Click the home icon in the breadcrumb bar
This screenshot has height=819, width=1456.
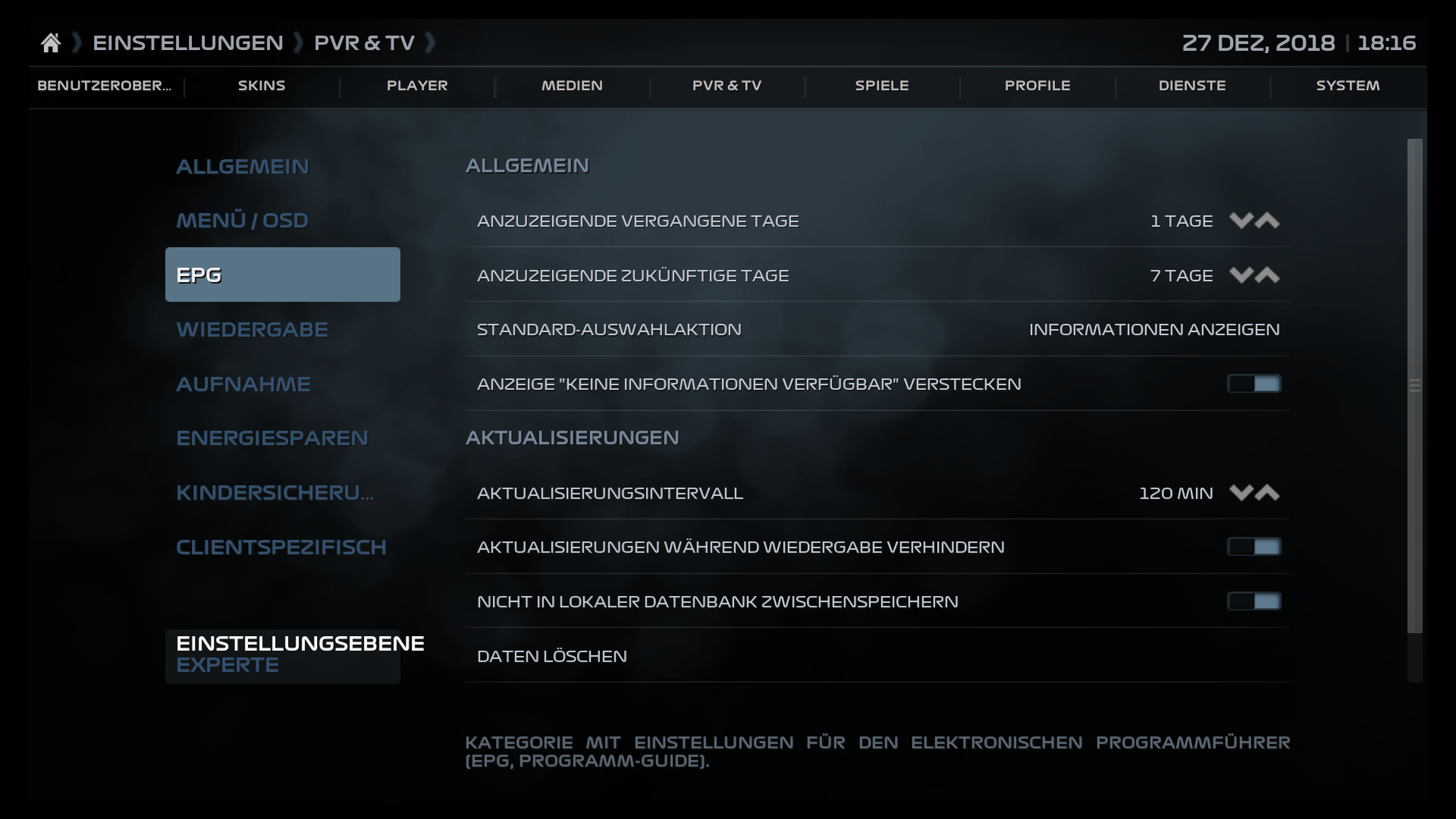pos(51,42)
